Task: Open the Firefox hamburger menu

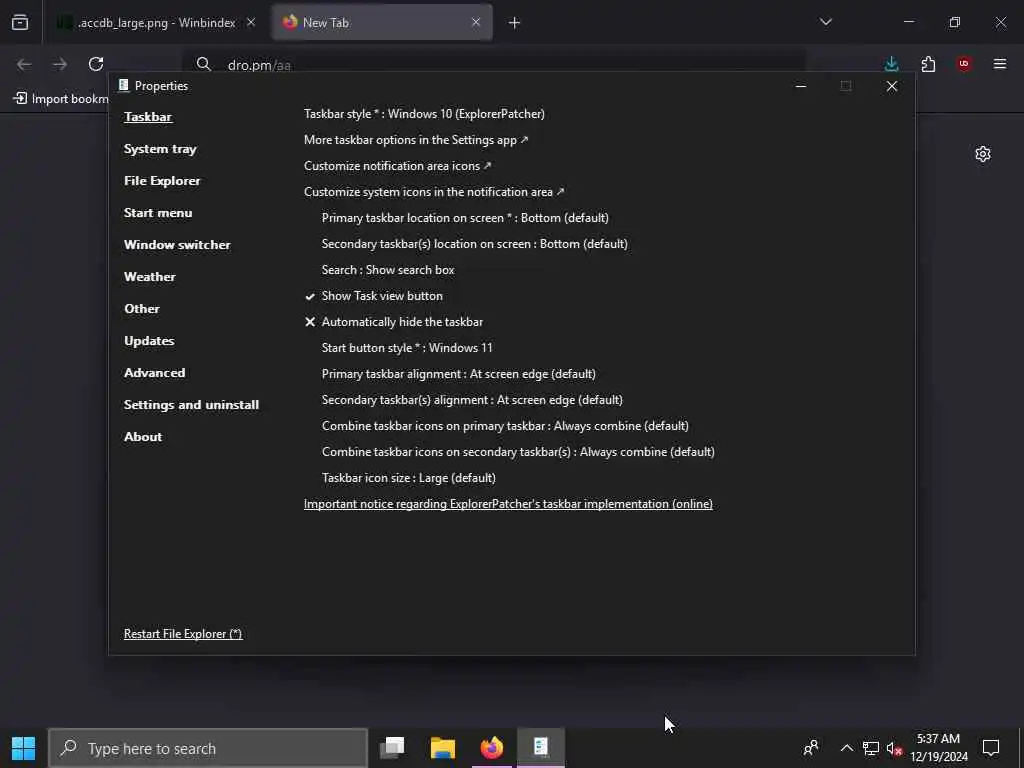Action: [1000, 64]
